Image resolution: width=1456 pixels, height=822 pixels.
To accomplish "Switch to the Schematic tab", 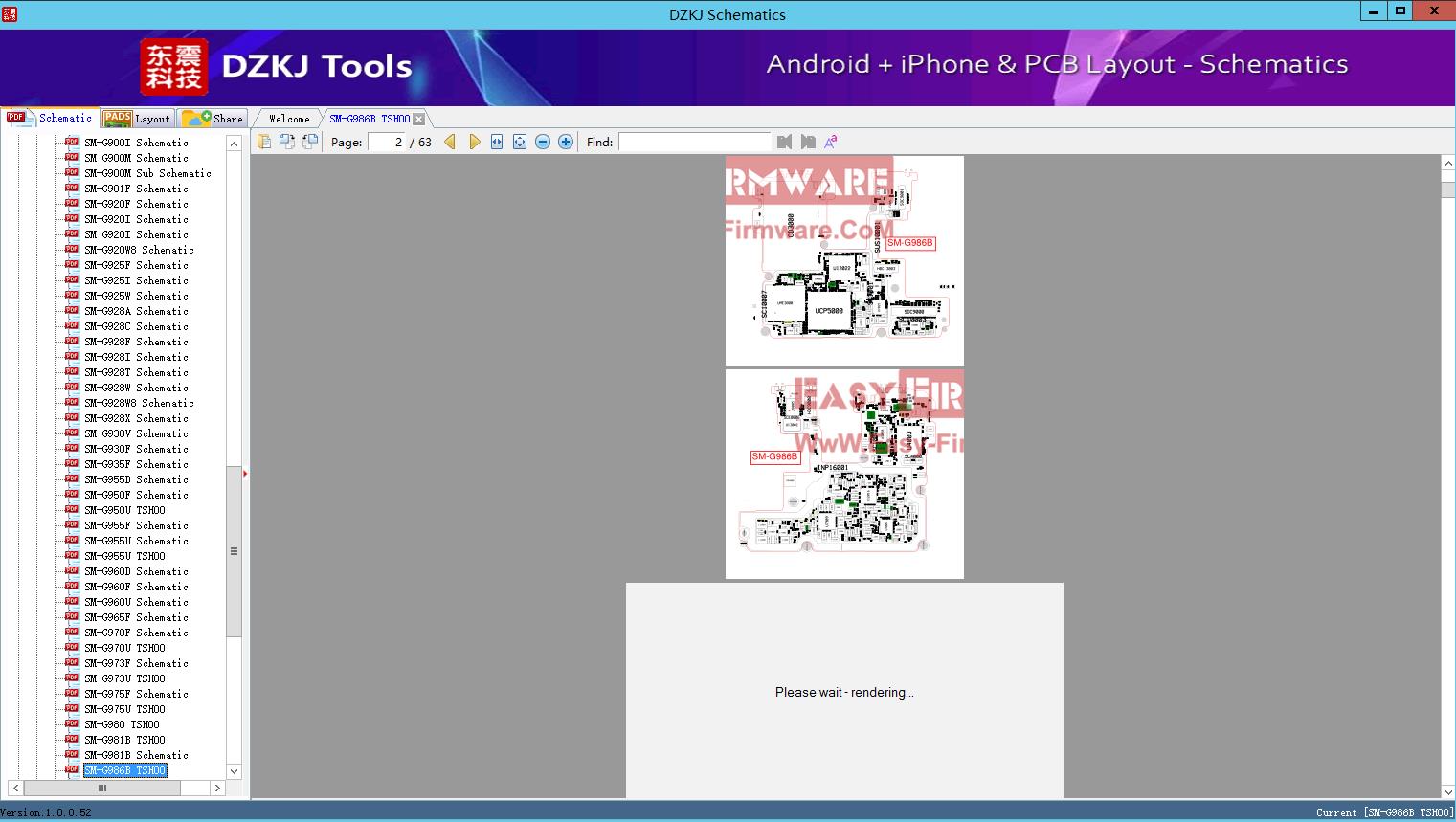I will click(50, 118).
